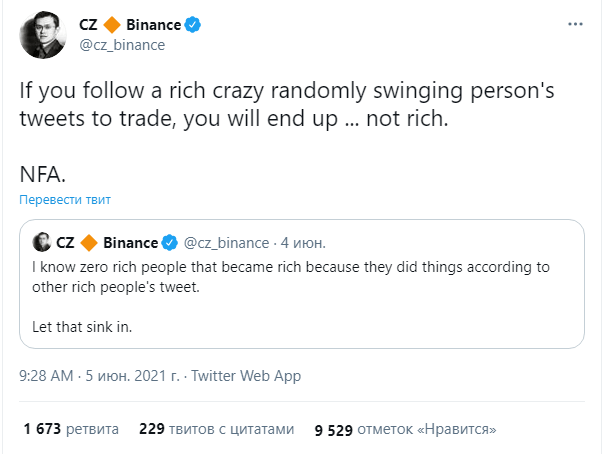View the 1 673 ретвита list
This screenshot has width=602, height=454.
(x=71, y=429)
